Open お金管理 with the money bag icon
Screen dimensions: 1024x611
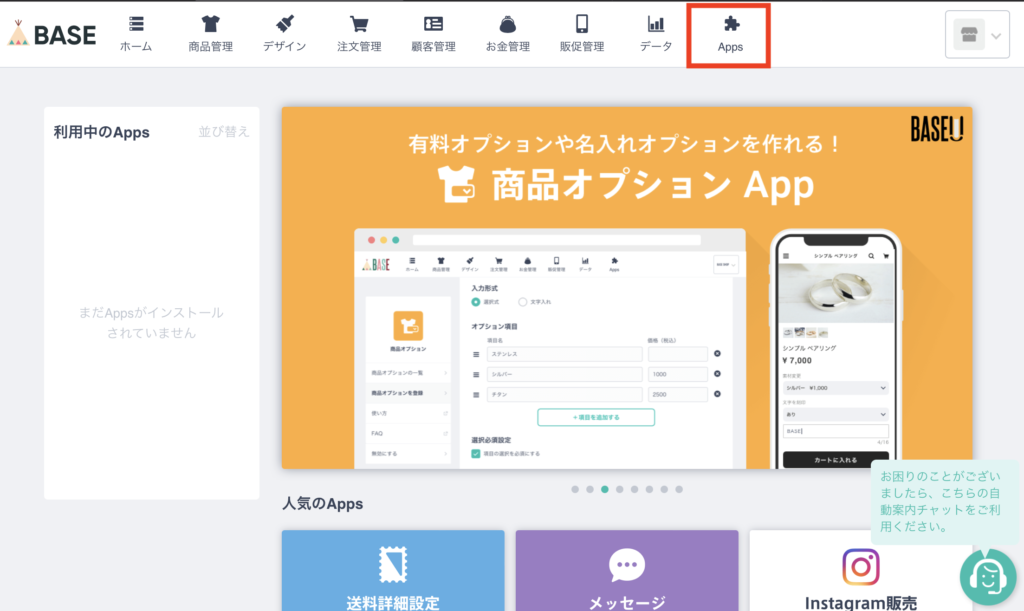coord(507,34)
